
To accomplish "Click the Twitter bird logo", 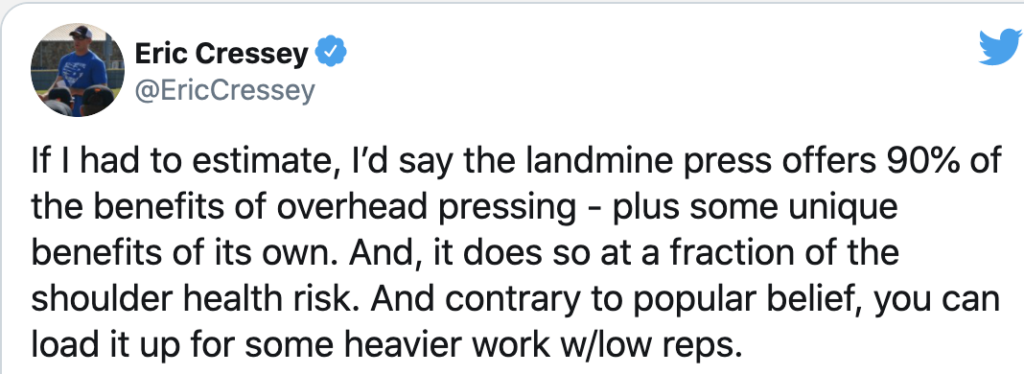I will [x=1000, y=48].
